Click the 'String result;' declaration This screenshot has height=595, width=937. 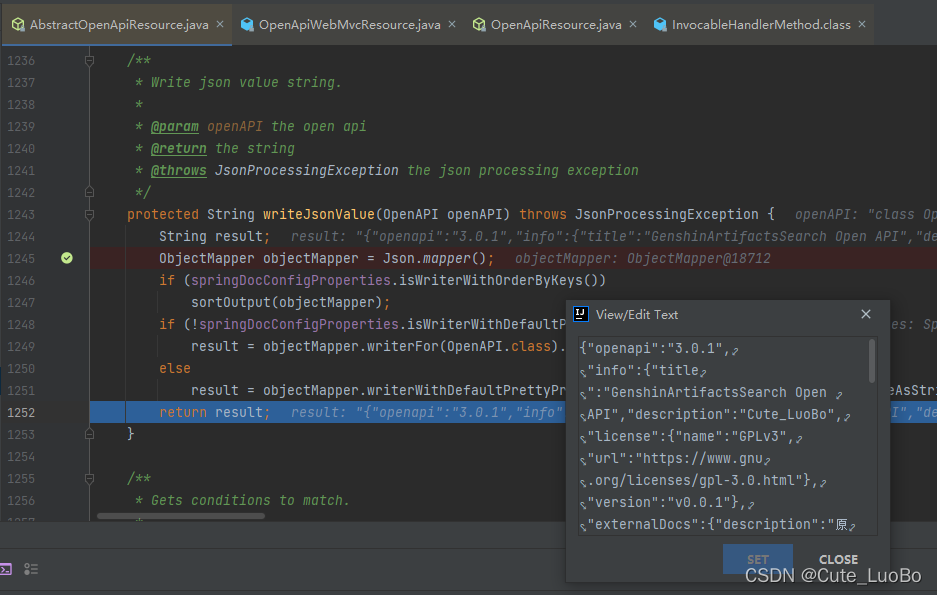tap(215, 237)
